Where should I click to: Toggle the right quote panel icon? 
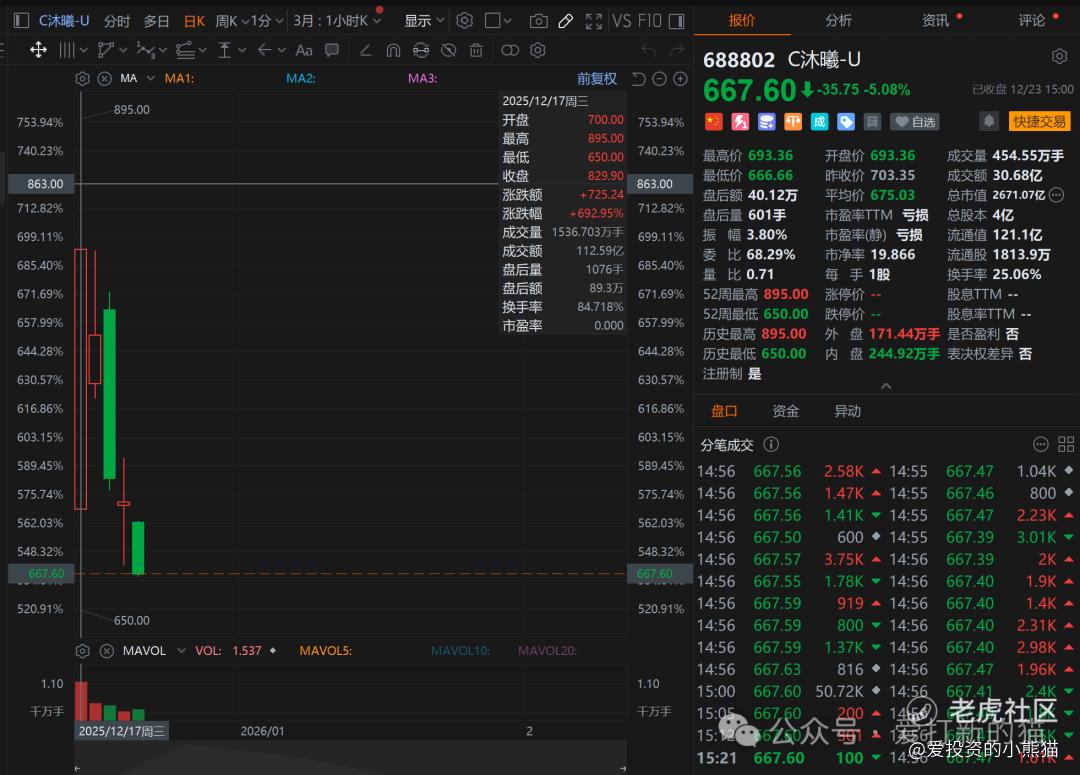pyautogui.click(x=677, y=21)
